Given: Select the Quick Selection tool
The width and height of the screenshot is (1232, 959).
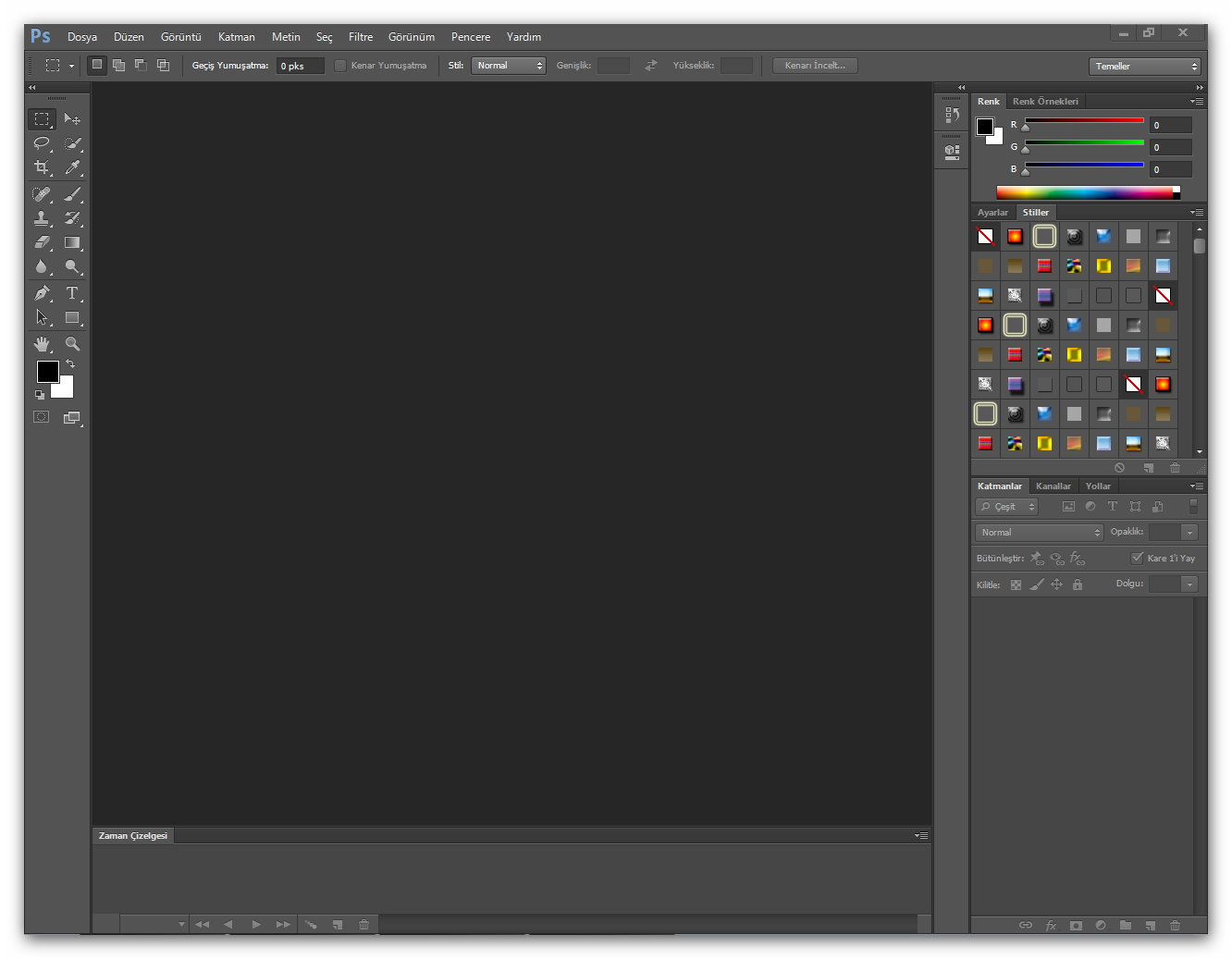Looking at the screenshot, I should pyautogui.click(x=72, y=143).
